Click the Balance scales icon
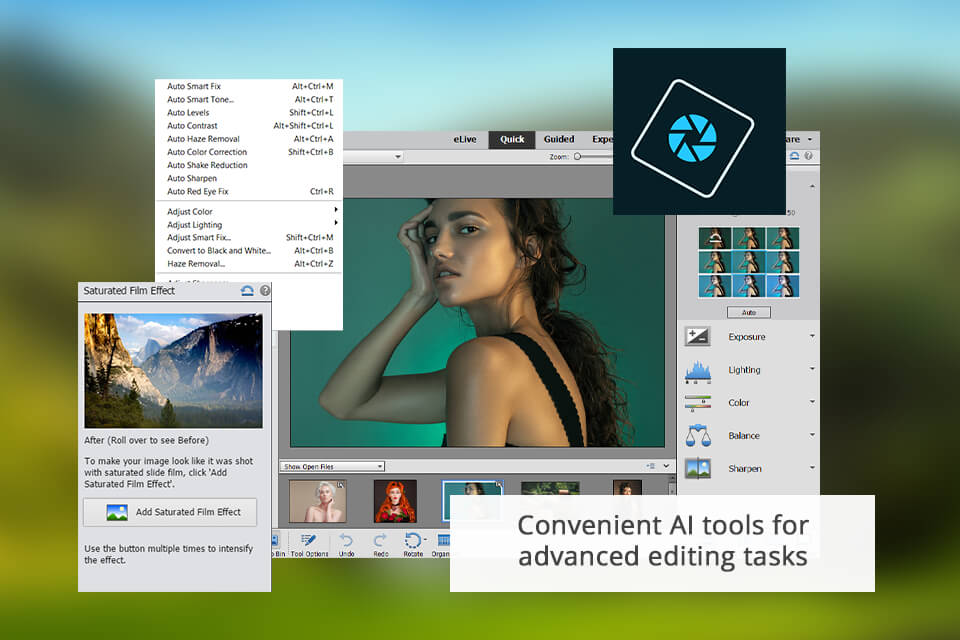960x640 pixels. point(698,435)
